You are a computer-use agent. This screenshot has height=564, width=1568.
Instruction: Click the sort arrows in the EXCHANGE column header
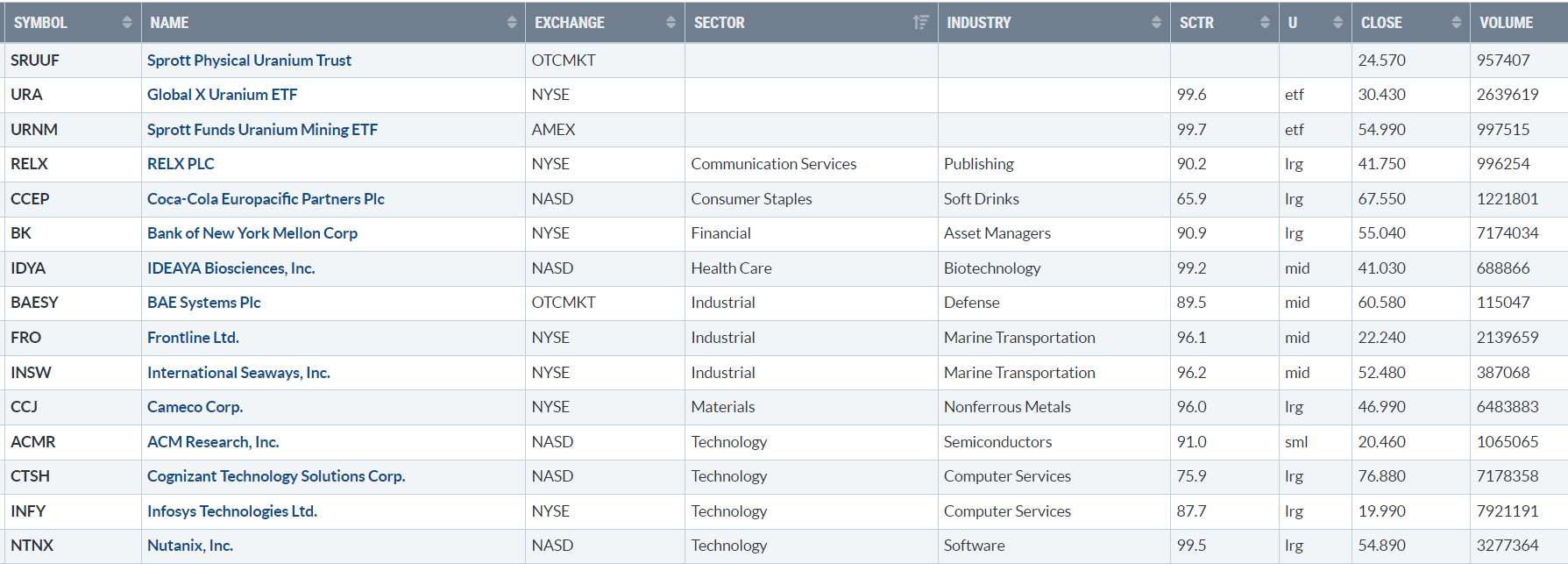670,23
